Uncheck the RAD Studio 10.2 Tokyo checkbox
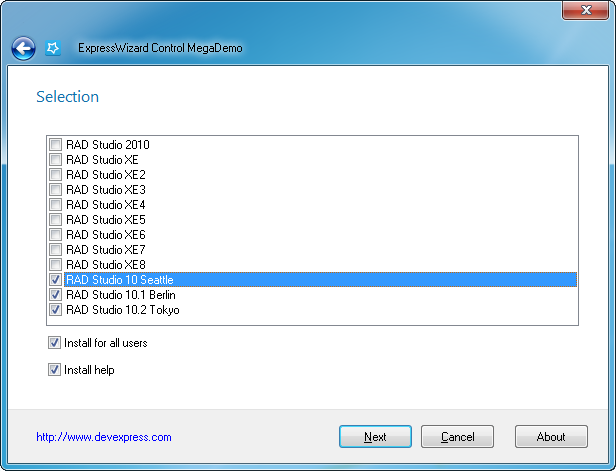This screenshot has height=471, width=616. point(55,310)
